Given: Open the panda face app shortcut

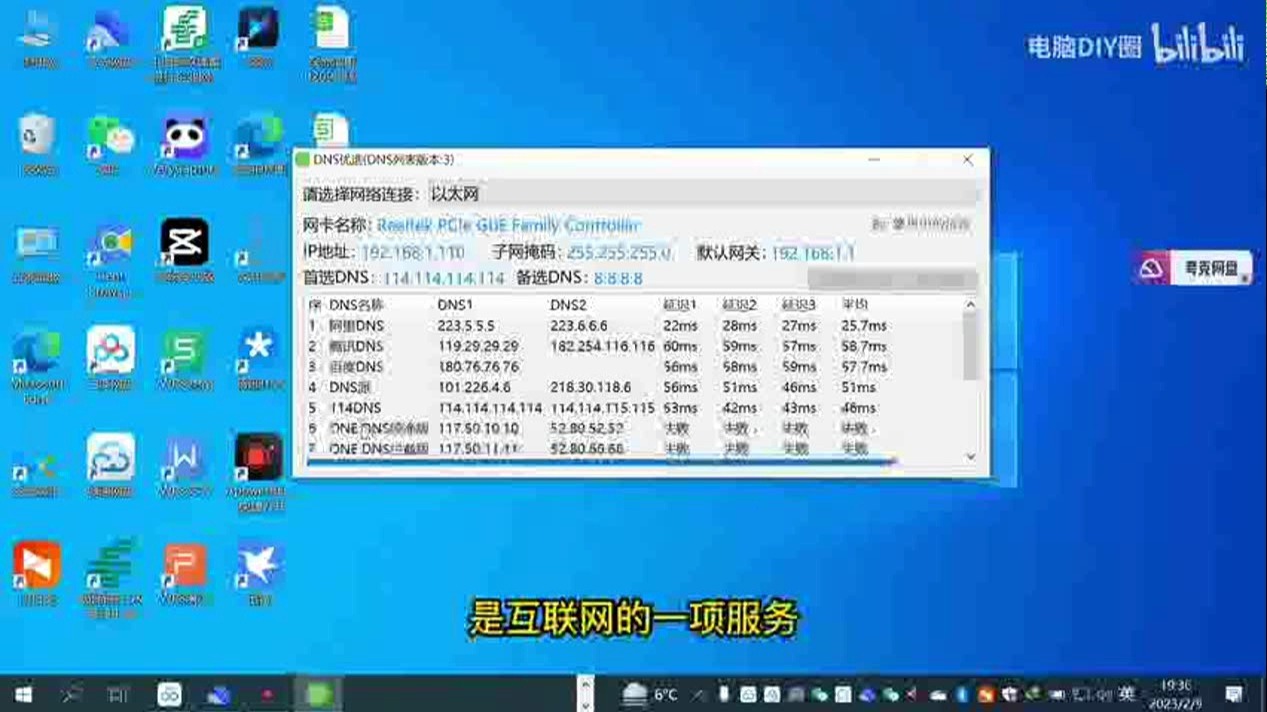Looking at the screenshot, I should coord(185,143).
